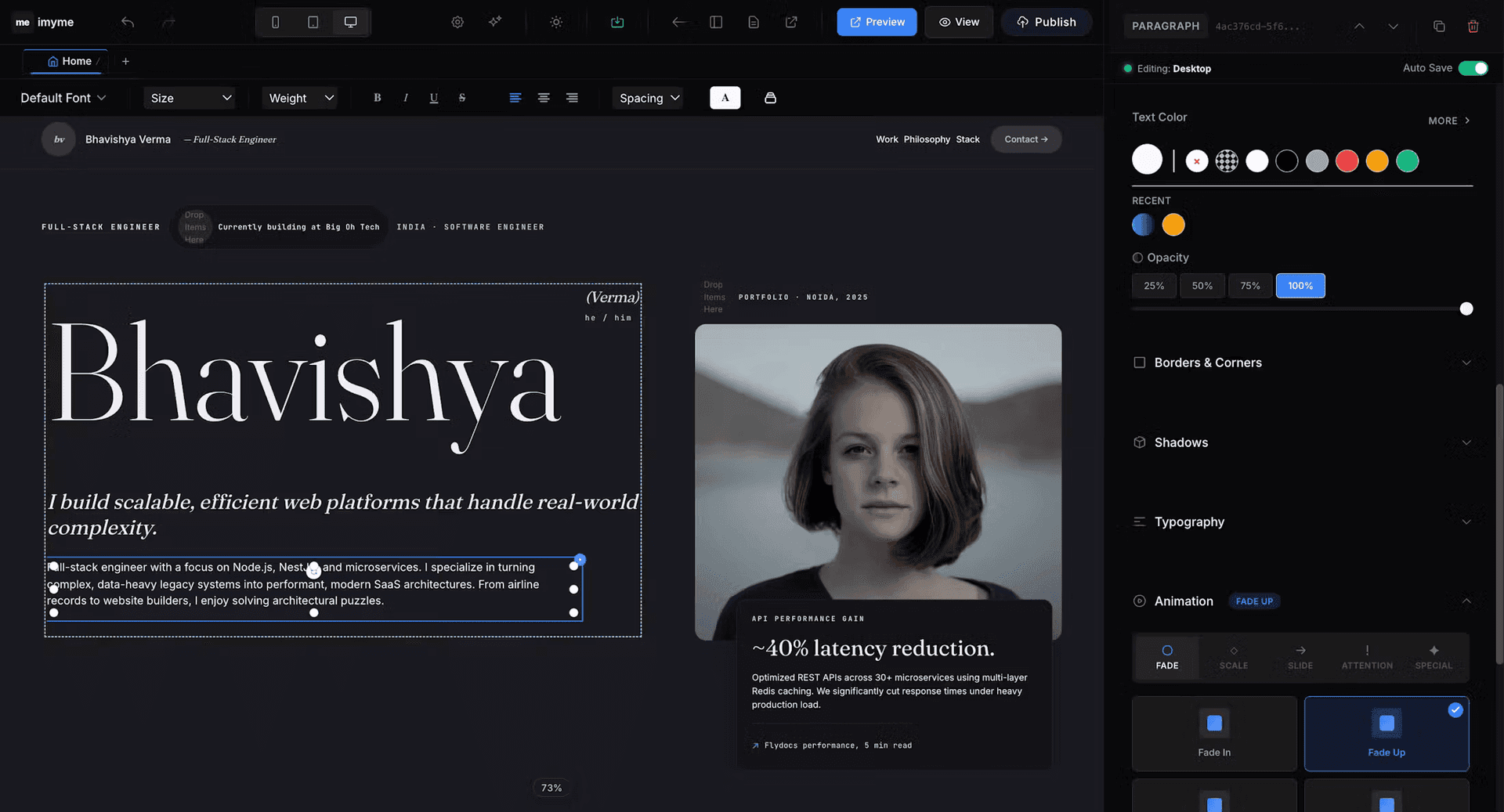Pick the red text color swatch
This screenshot has width=1504, height=812.
pos(1347,161)
